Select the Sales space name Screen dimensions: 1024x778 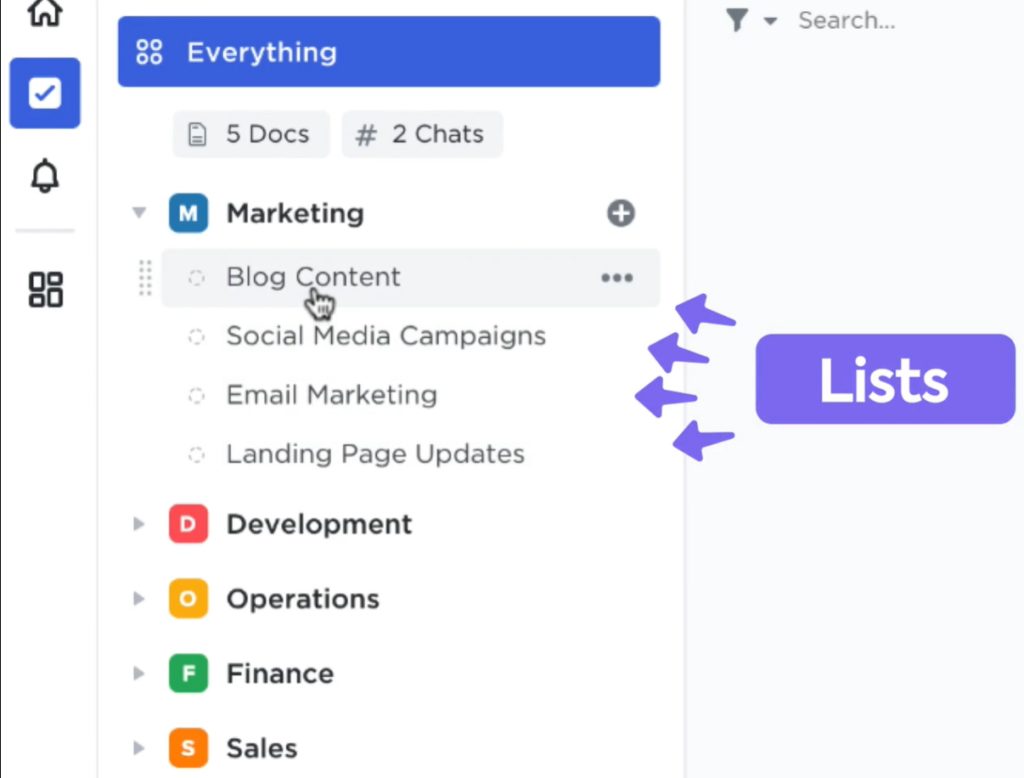tap(261, 747)
